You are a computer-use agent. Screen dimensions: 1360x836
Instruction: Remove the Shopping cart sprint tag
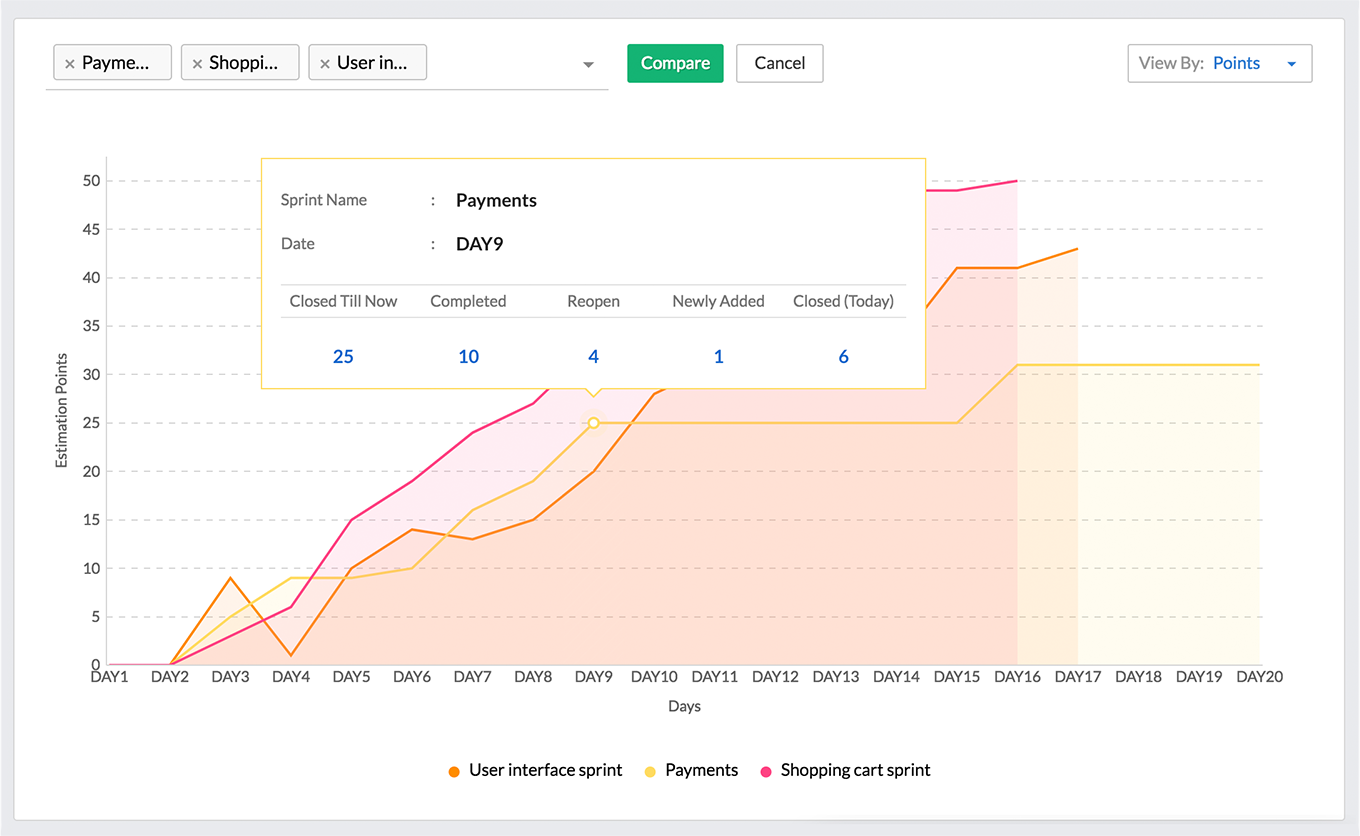197,64
